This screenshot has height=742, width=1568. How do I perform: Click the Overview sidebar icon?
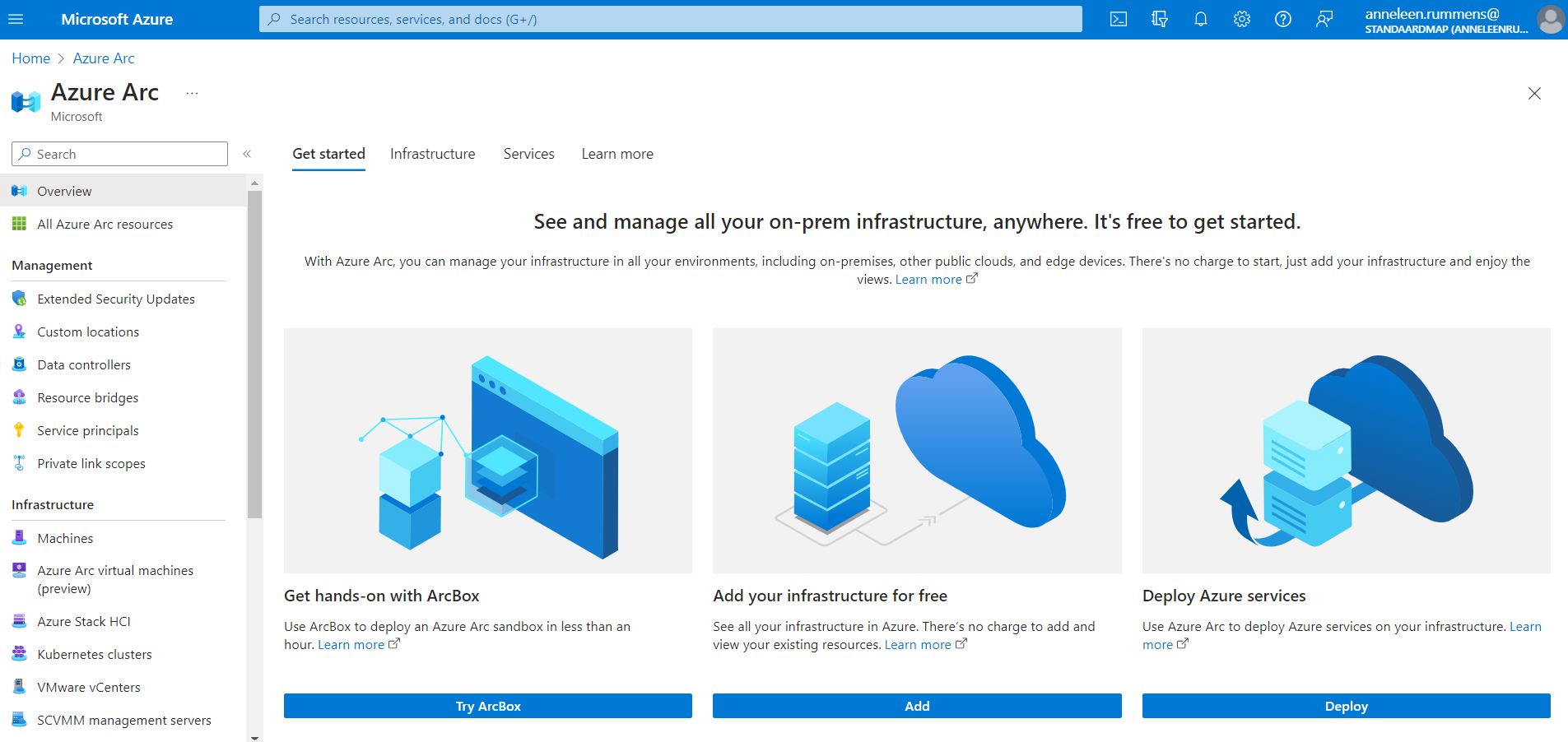coord(19,191)
